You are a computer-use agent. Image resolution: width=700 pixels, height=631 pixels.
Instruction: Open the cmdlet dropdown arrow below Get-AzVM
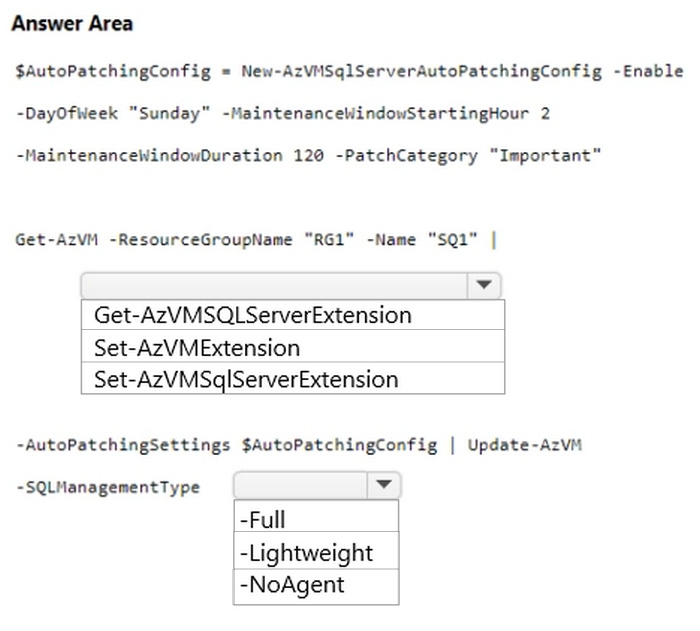484,285
